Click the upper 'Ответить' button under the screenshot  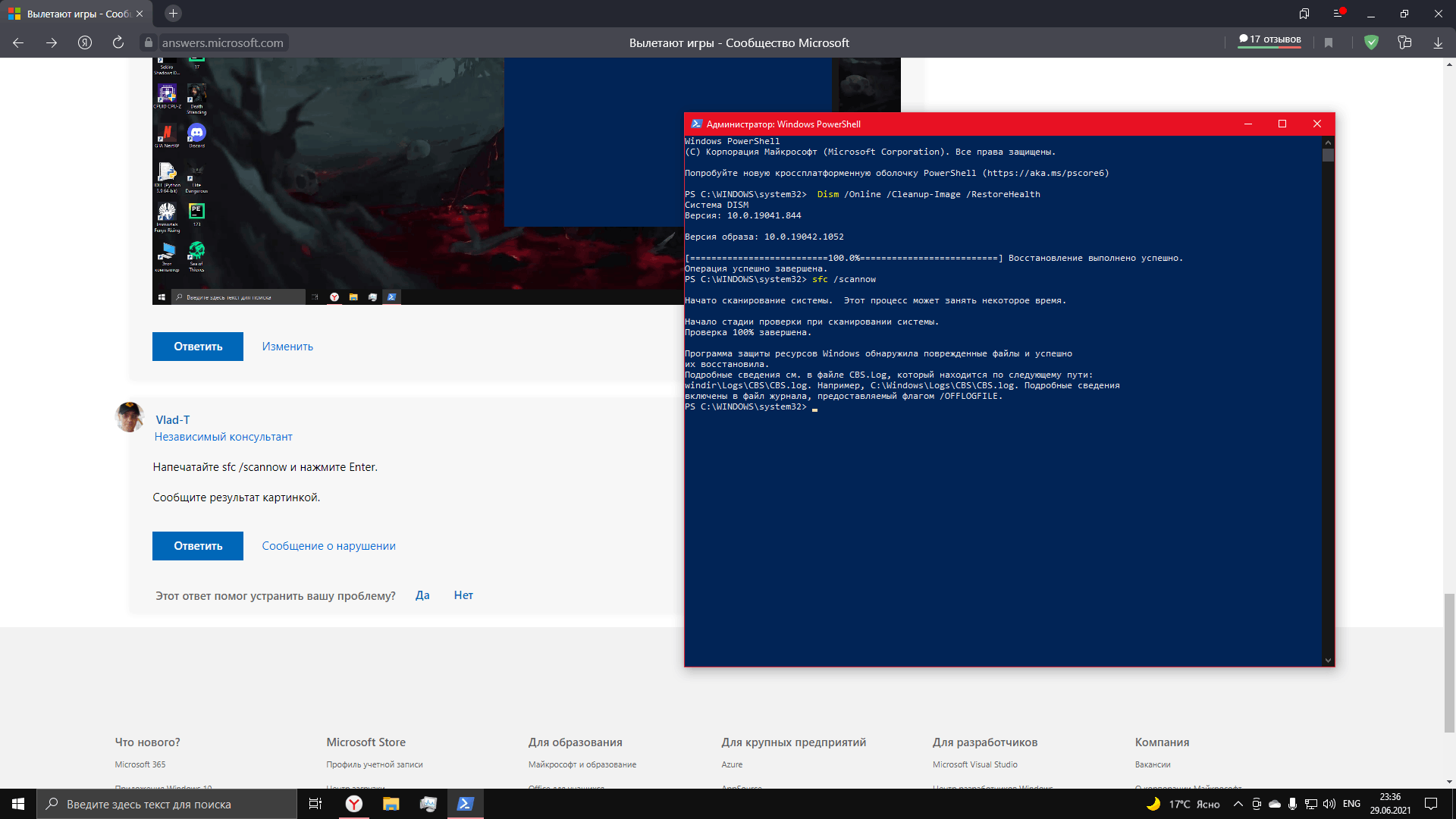[x=198, y=347]
